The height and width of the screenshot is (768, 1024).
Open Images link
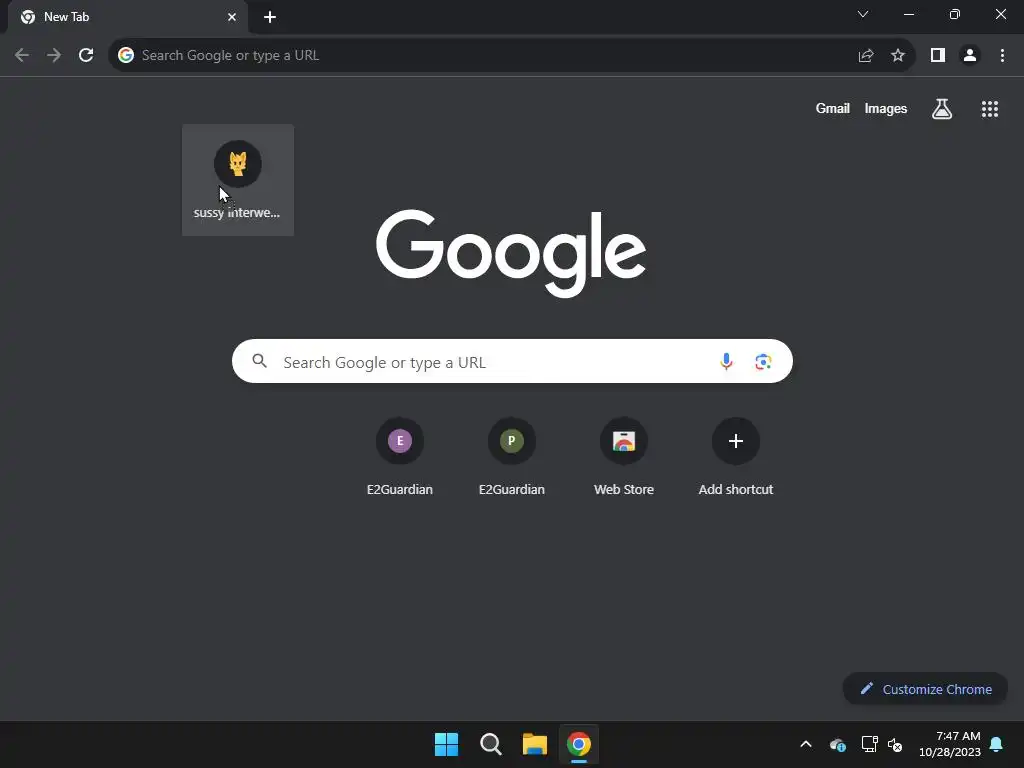886,109
